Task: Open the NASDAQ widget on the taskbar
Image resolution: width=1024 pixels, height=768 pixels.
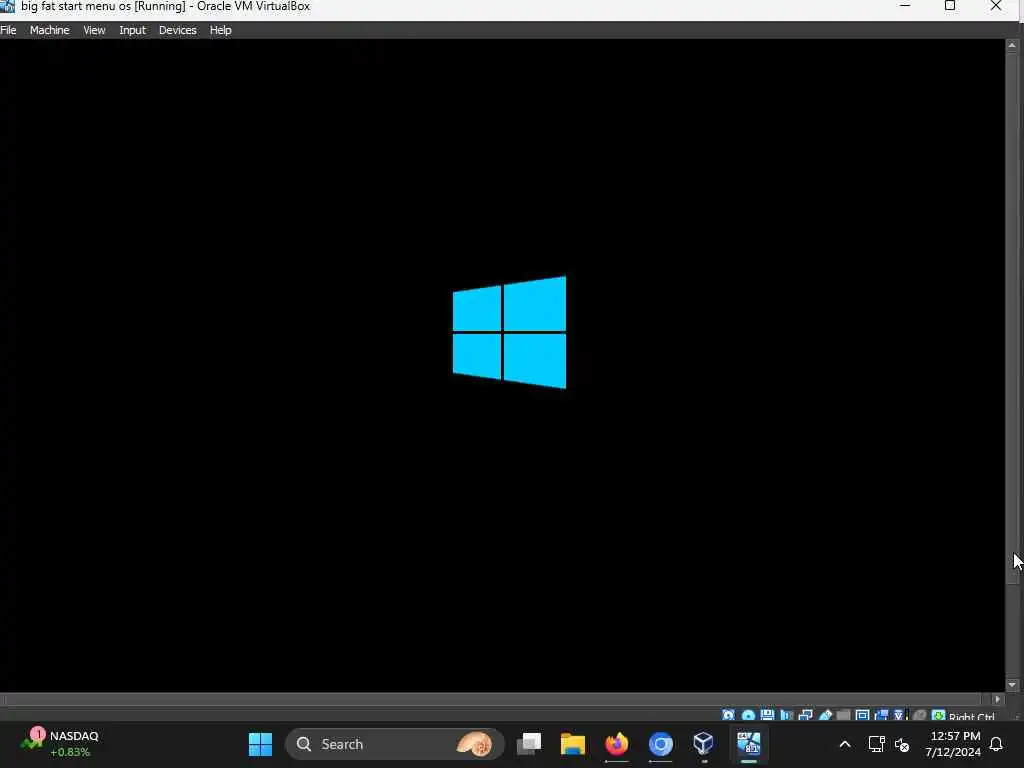Action: point(60,744)
